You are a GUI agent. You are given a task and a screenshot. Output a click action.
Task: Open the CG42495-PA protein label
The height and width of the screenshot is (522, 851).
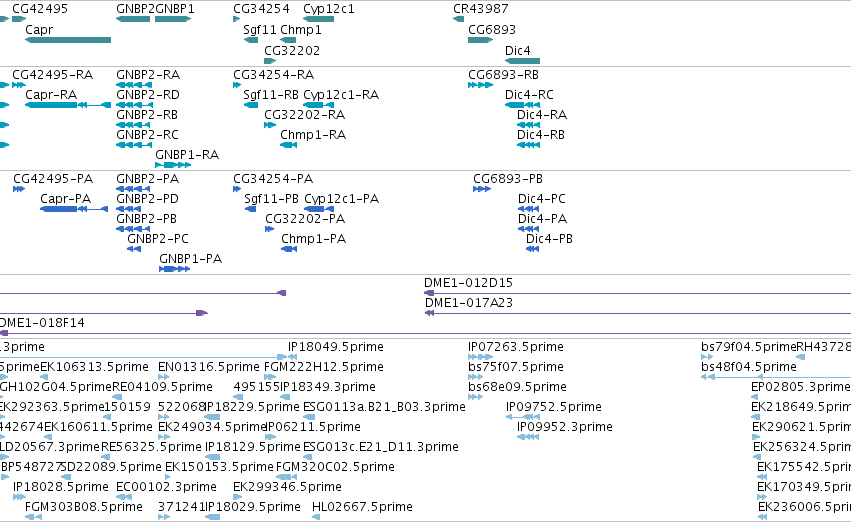coord(53,179)
